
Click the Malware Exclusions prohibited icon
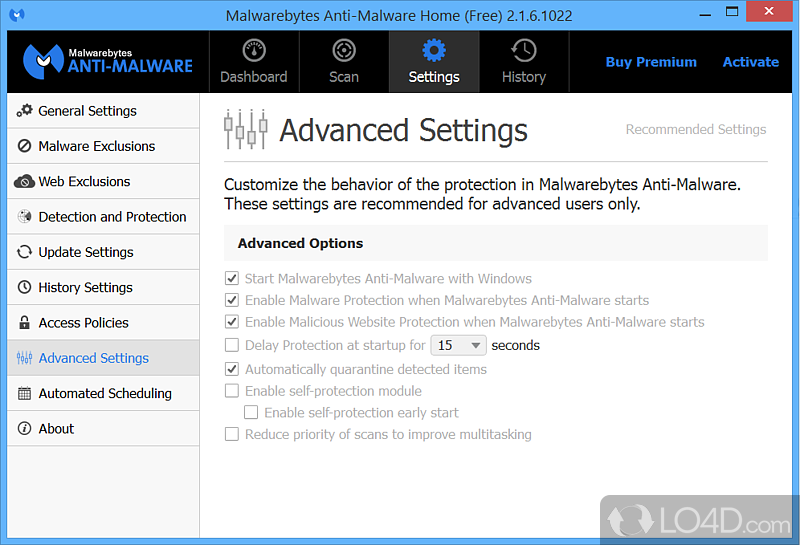pos(24,146)
